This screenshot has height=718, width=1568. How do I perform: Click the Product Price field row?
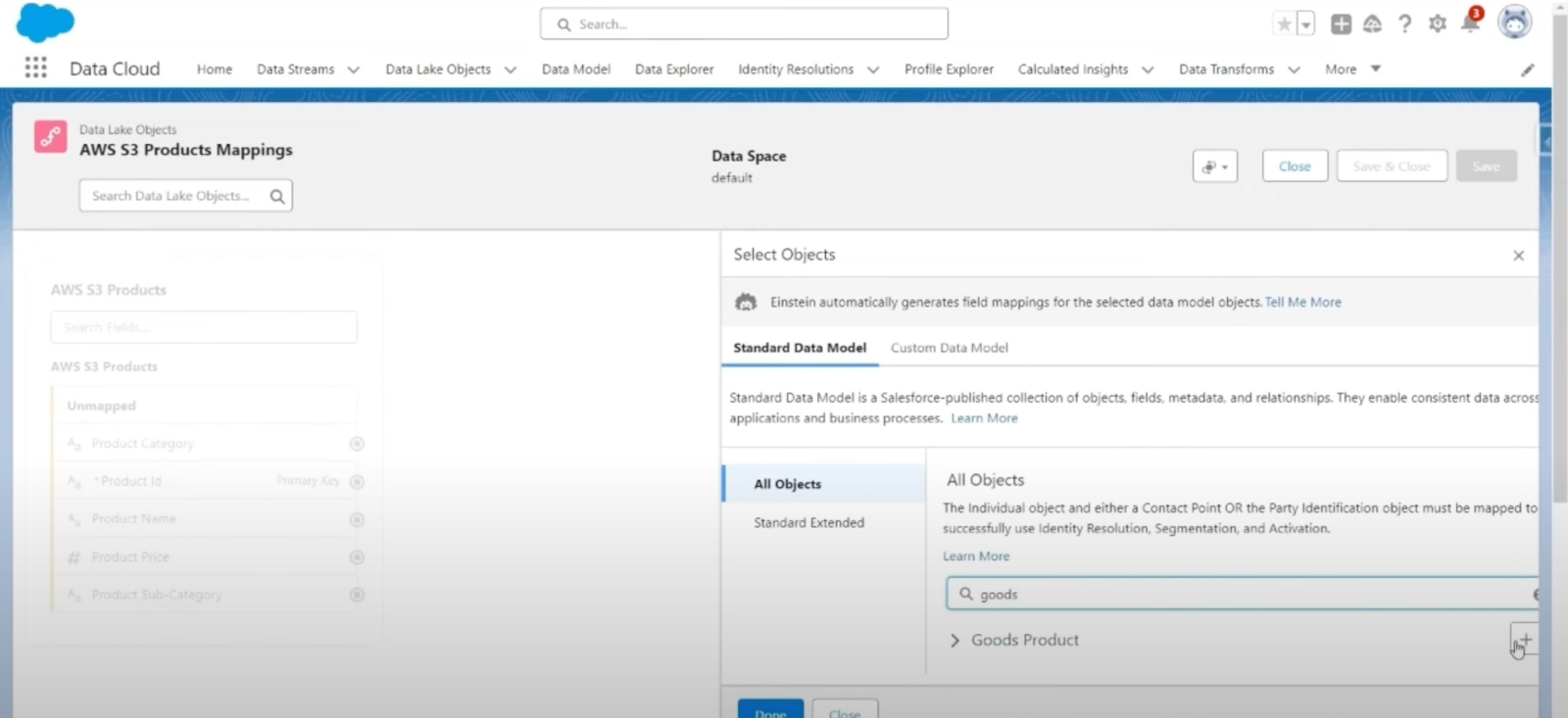tap(206, 557)
